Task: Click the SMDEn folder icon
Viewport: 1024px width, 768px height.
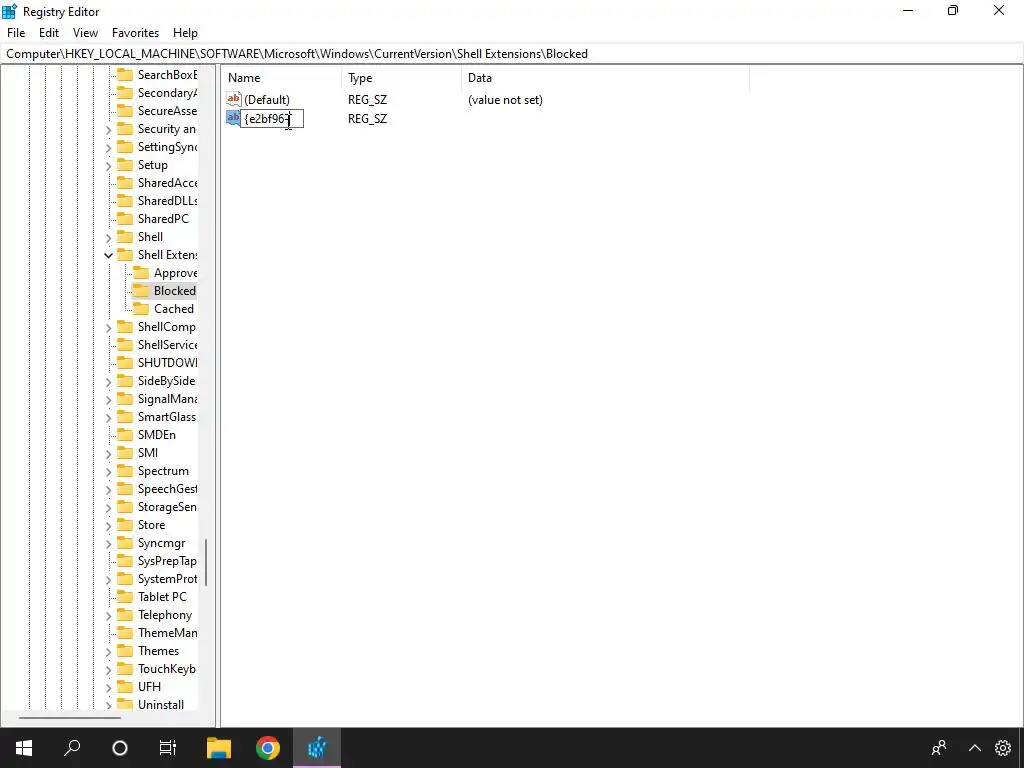Action: tap(125, 435)
